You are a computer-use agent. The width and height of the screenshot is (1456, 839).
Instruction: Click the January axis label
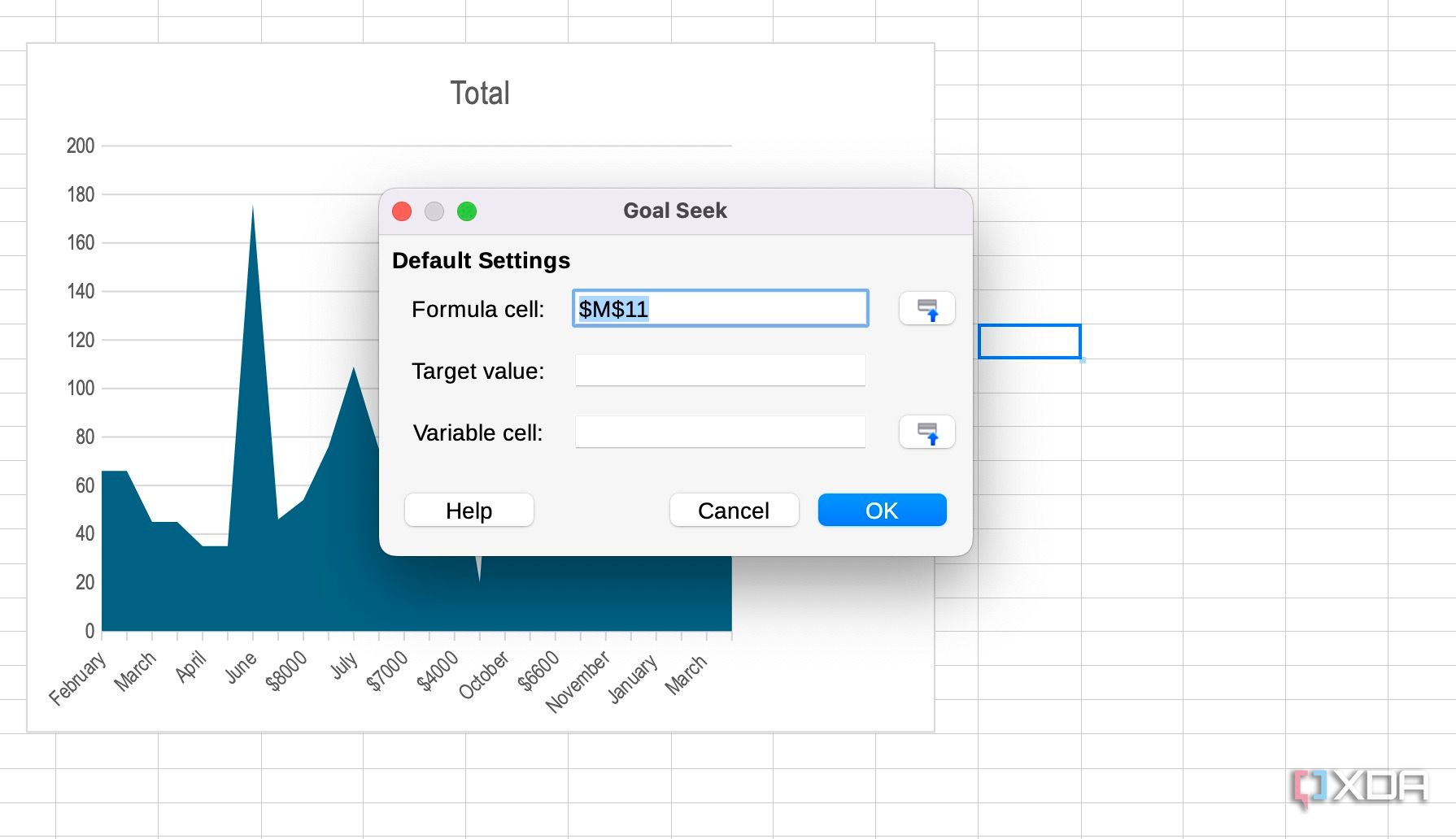click(632, 678)
